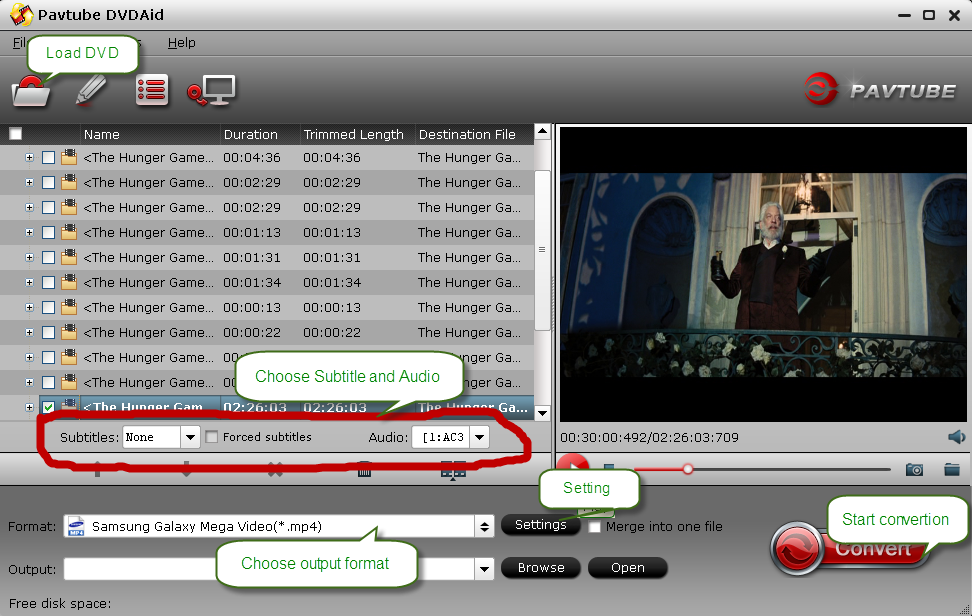The width and height of the screenshot is (972, 616).
Task: Open the File menu
Action: [x=19, y=43]
